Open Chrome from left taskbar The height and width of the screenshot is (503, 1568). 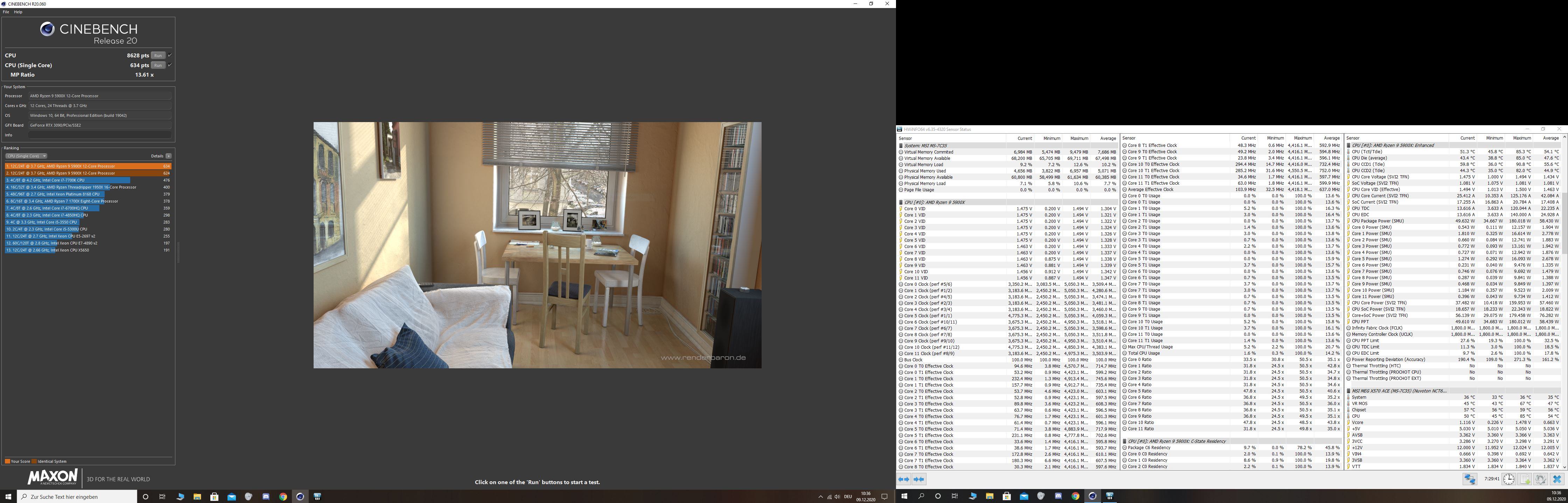(283, 496)
